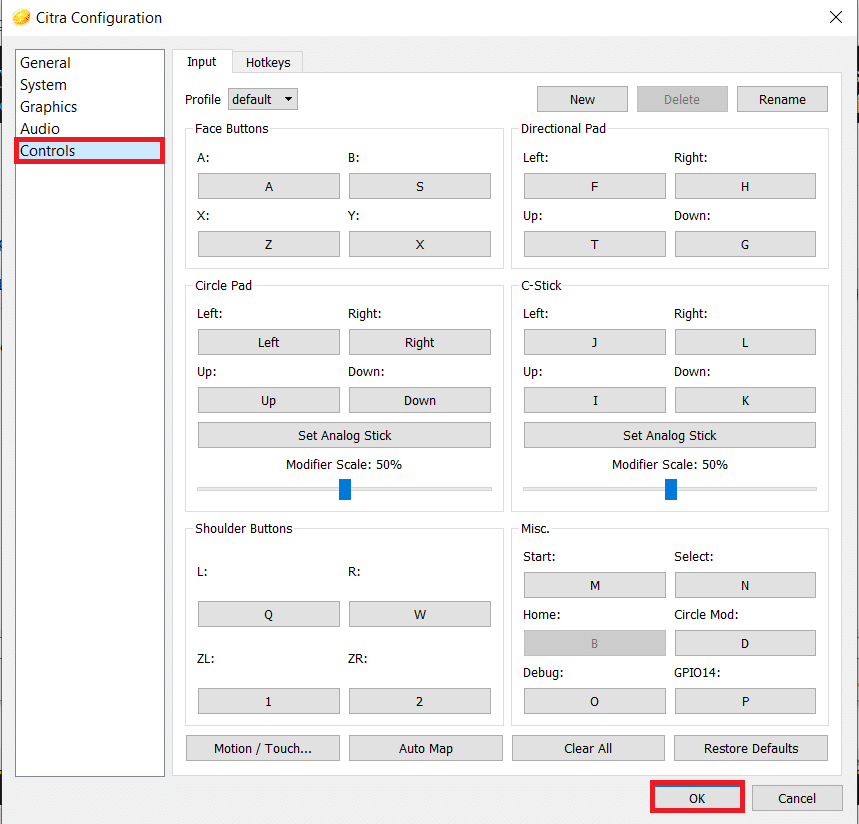Choose the General category in sidebar
This screenshot has width=859, height=824.
(x=45, y=63)
